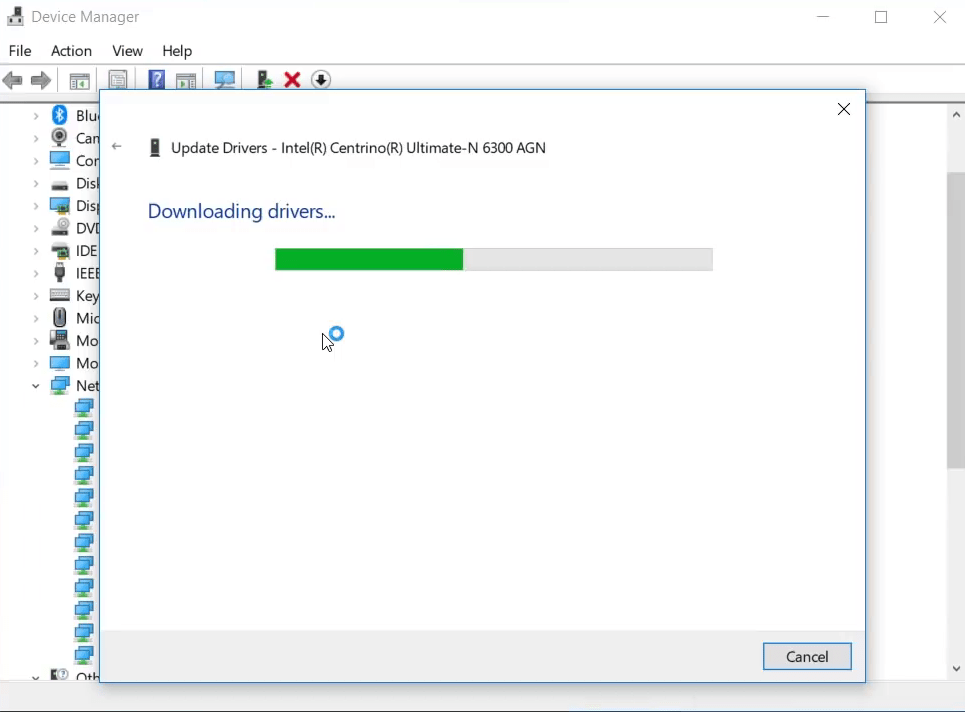Expand the Display adapters tree node
The image size is (965, 712).
[36, 206]
